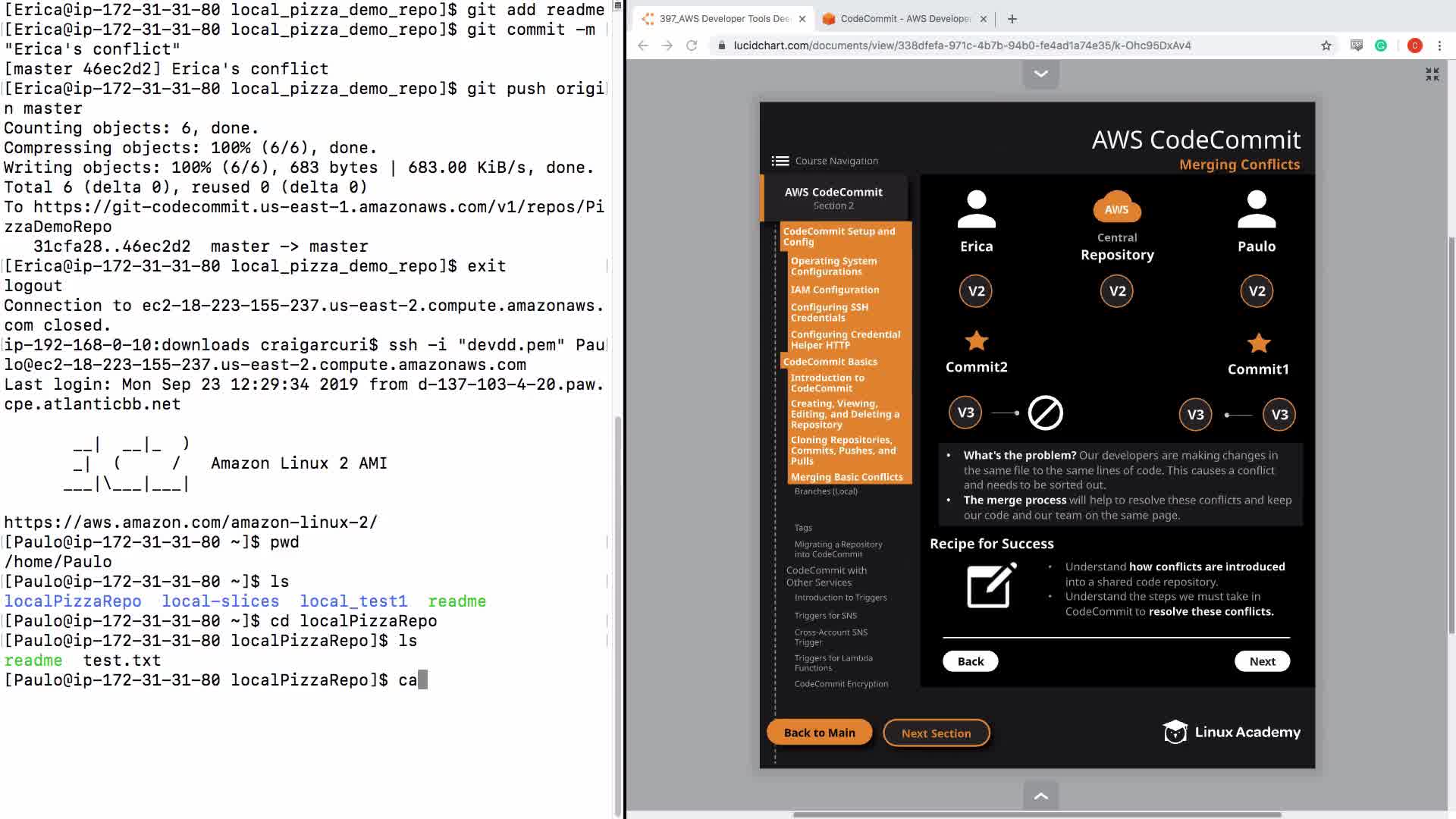Expand top chevron panel in Lucidchart
Image resolution: width=1456 pixels, height=819 pixels.
[x=1041, y=74]
